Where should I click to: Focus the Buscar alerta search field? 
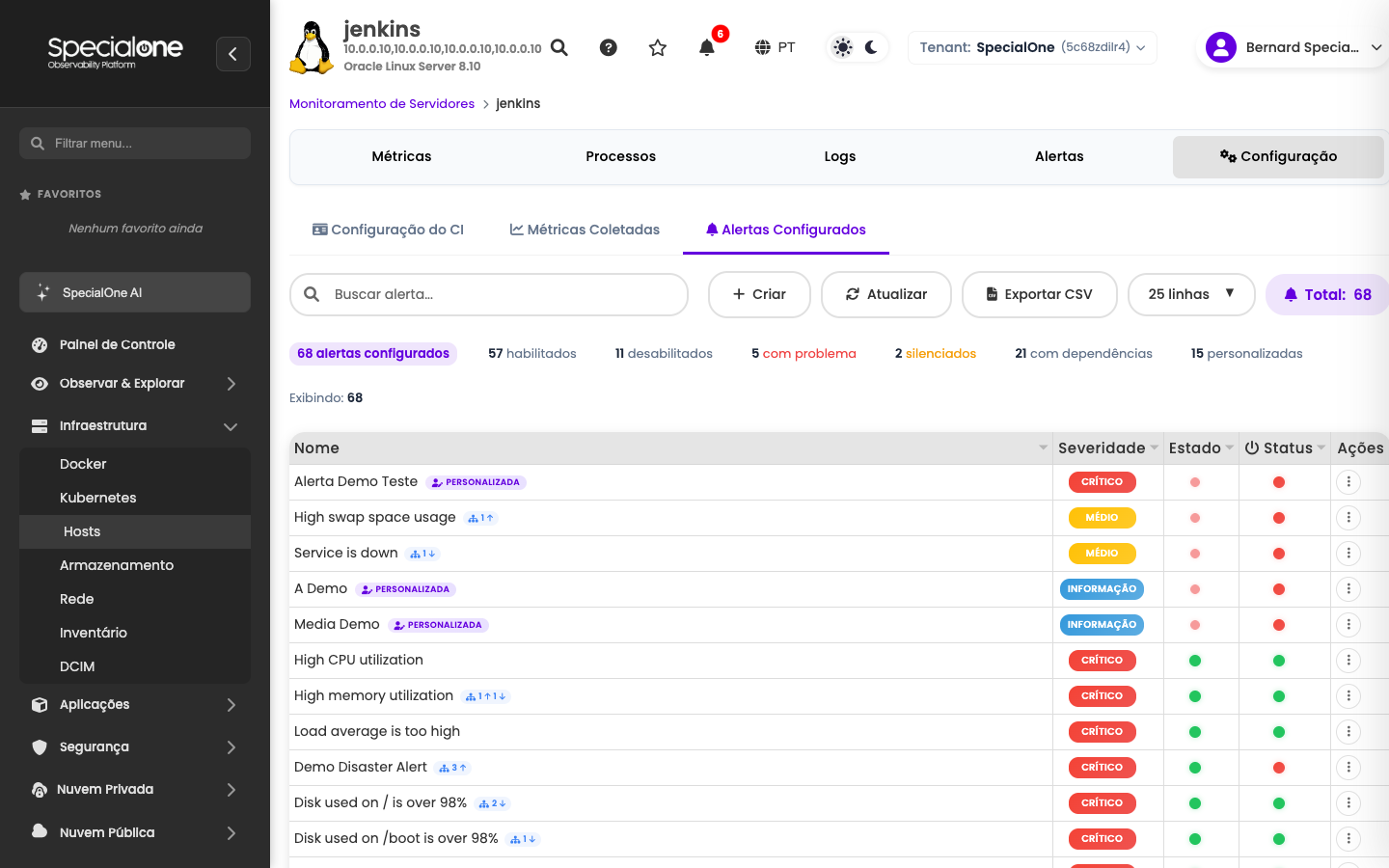[489, 294]
